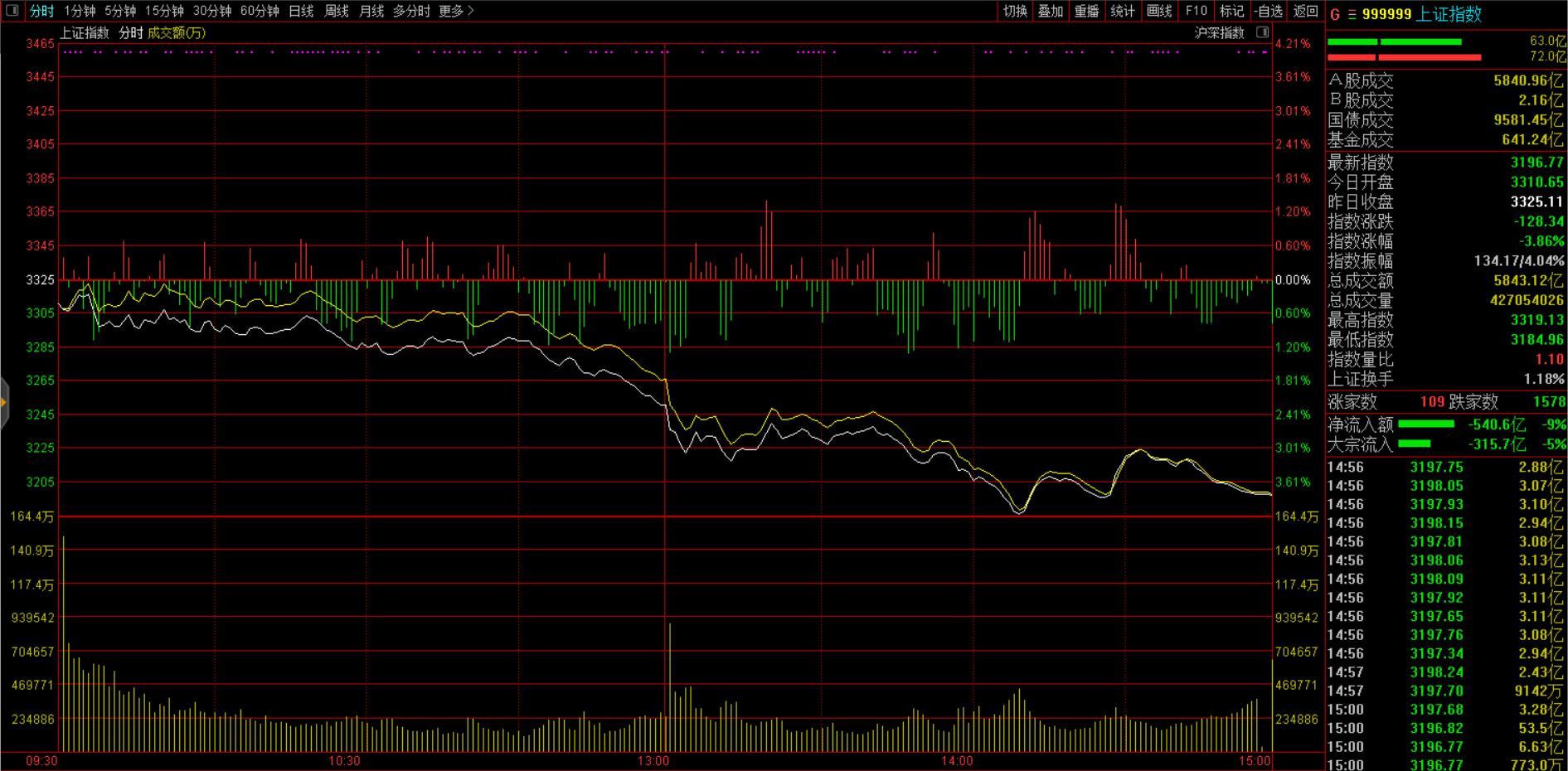This screenshot has height=771, width=1568.
Task: Click the 指数涨幅 value -3.86%
Action: pos(1541,241)
